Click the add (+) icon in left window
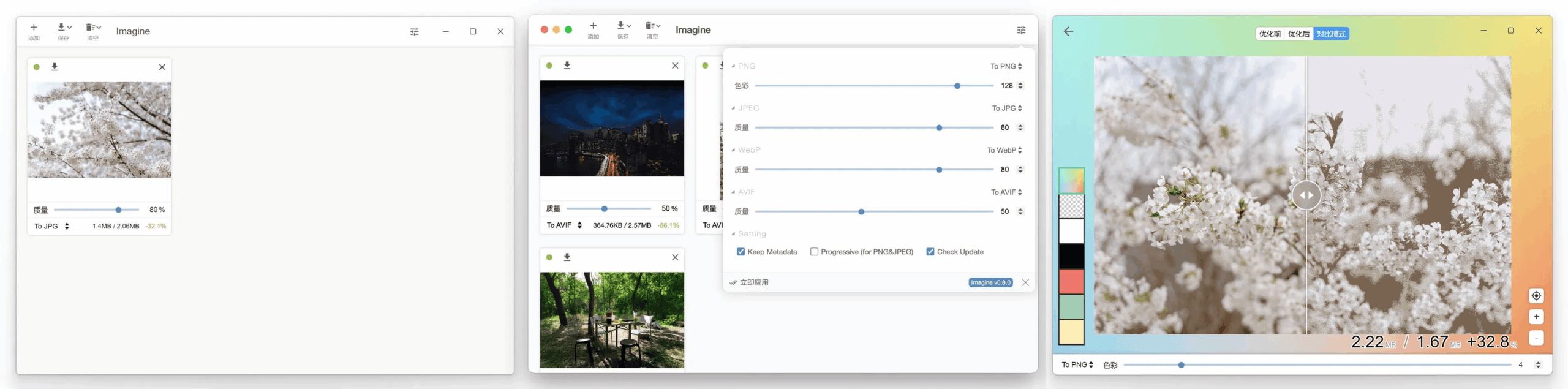1568x389 pixels. click(34, 31)
